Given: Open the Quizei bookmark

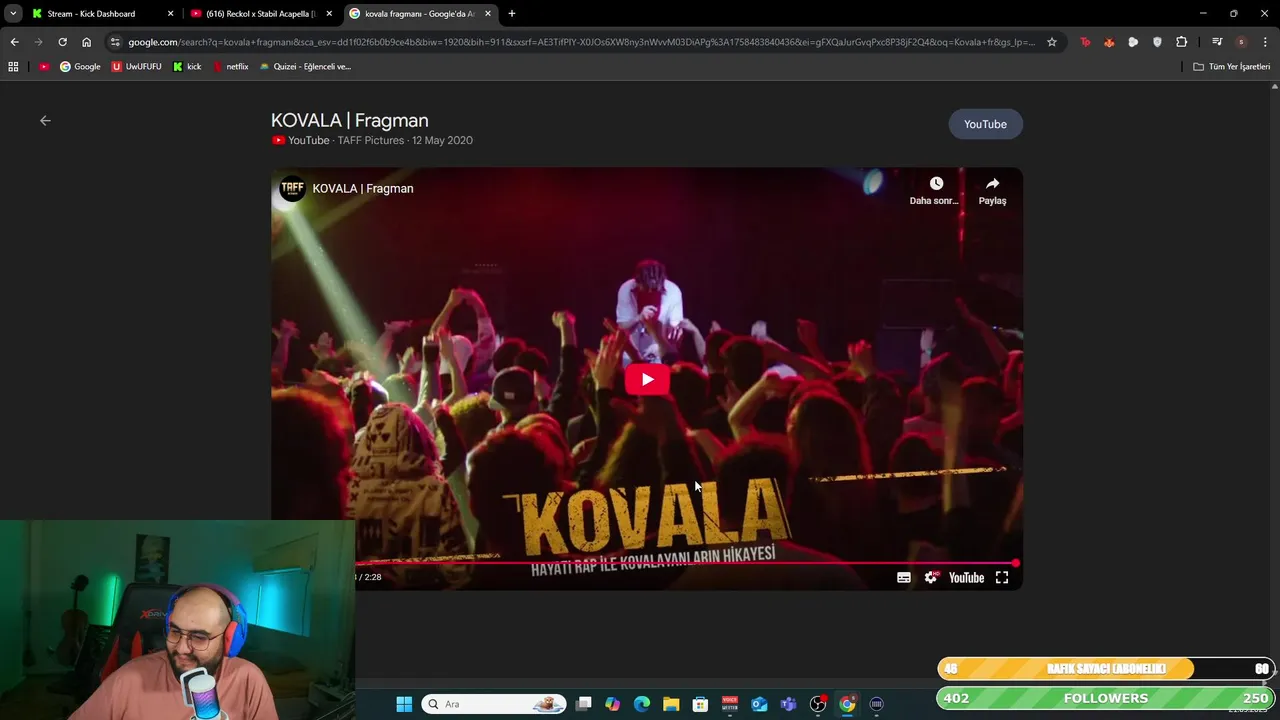Looking at the screenshot, I should [305, 66].
